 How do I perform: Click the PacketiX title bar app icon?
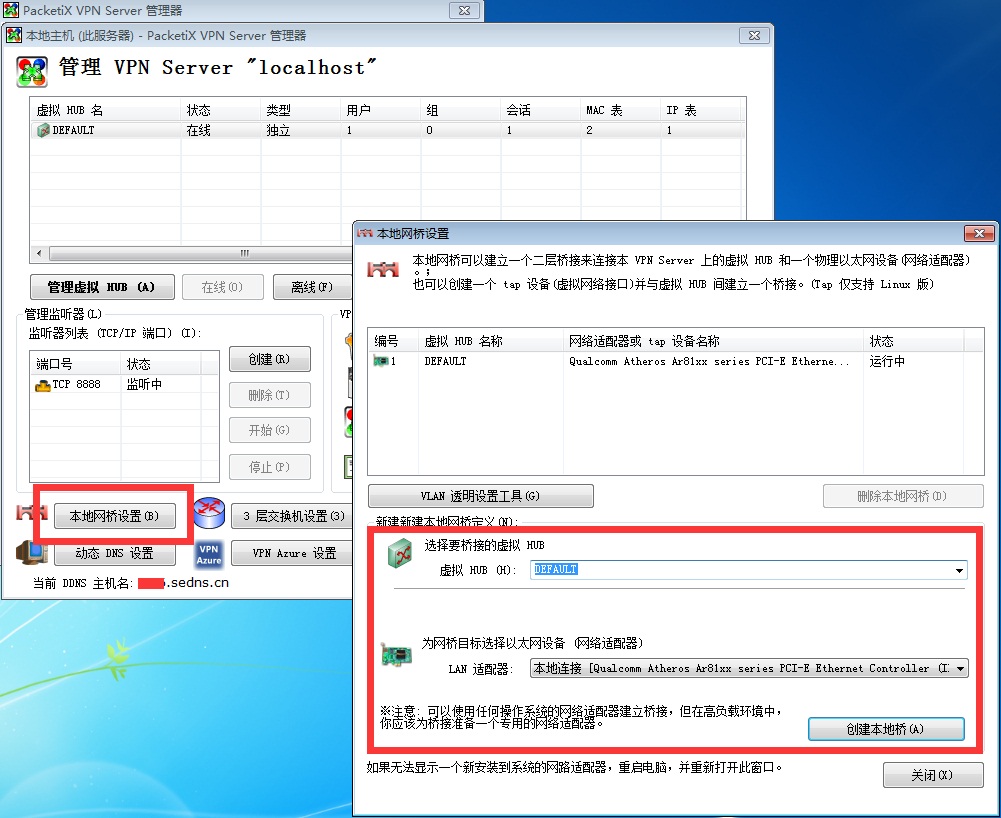(11, 10)
